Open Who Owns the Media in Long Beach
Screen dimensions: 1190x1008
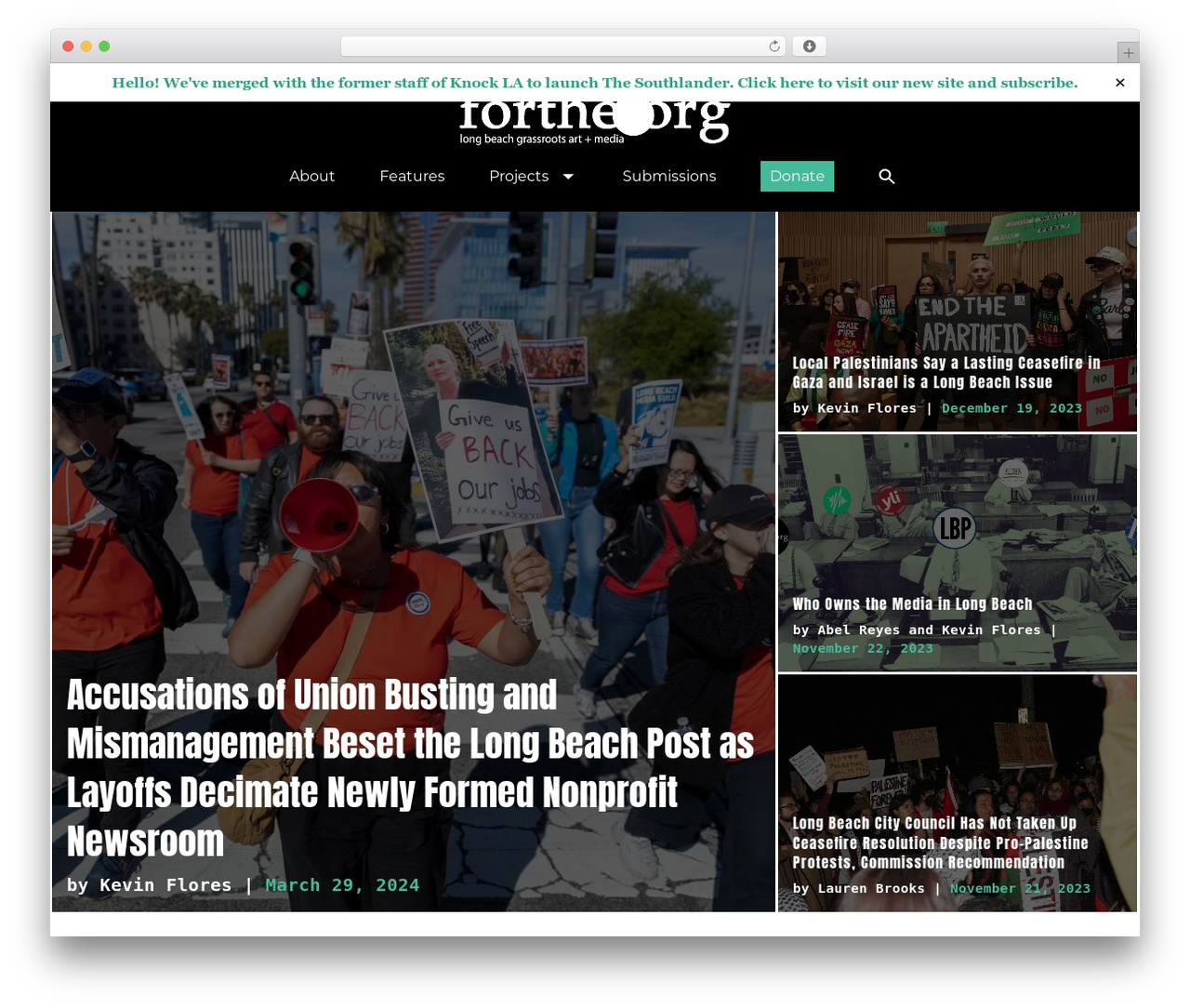point(912,604)
